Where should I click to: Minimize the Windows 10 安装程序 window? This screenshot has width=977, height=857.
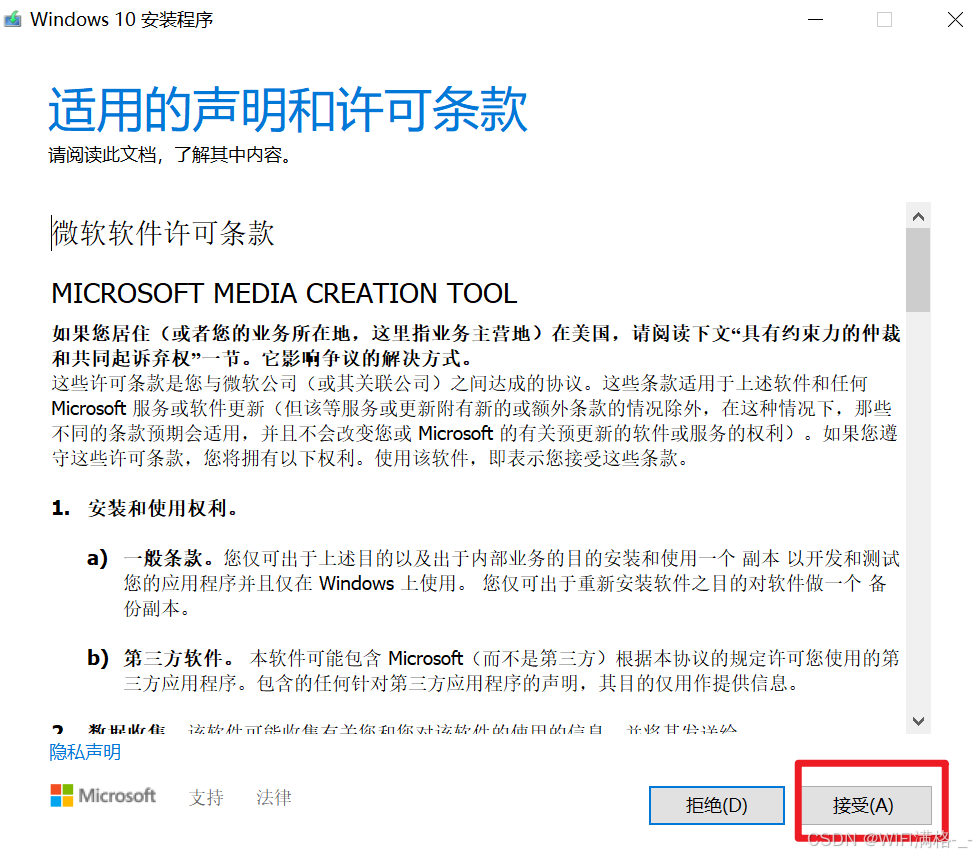(x=815, y=19)
